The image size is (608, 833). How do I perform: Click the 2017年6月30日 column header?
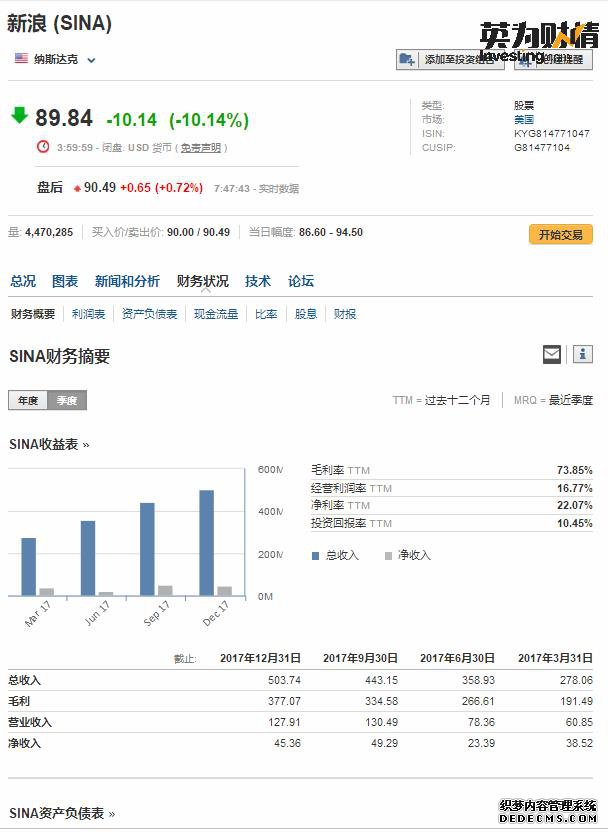458,658
